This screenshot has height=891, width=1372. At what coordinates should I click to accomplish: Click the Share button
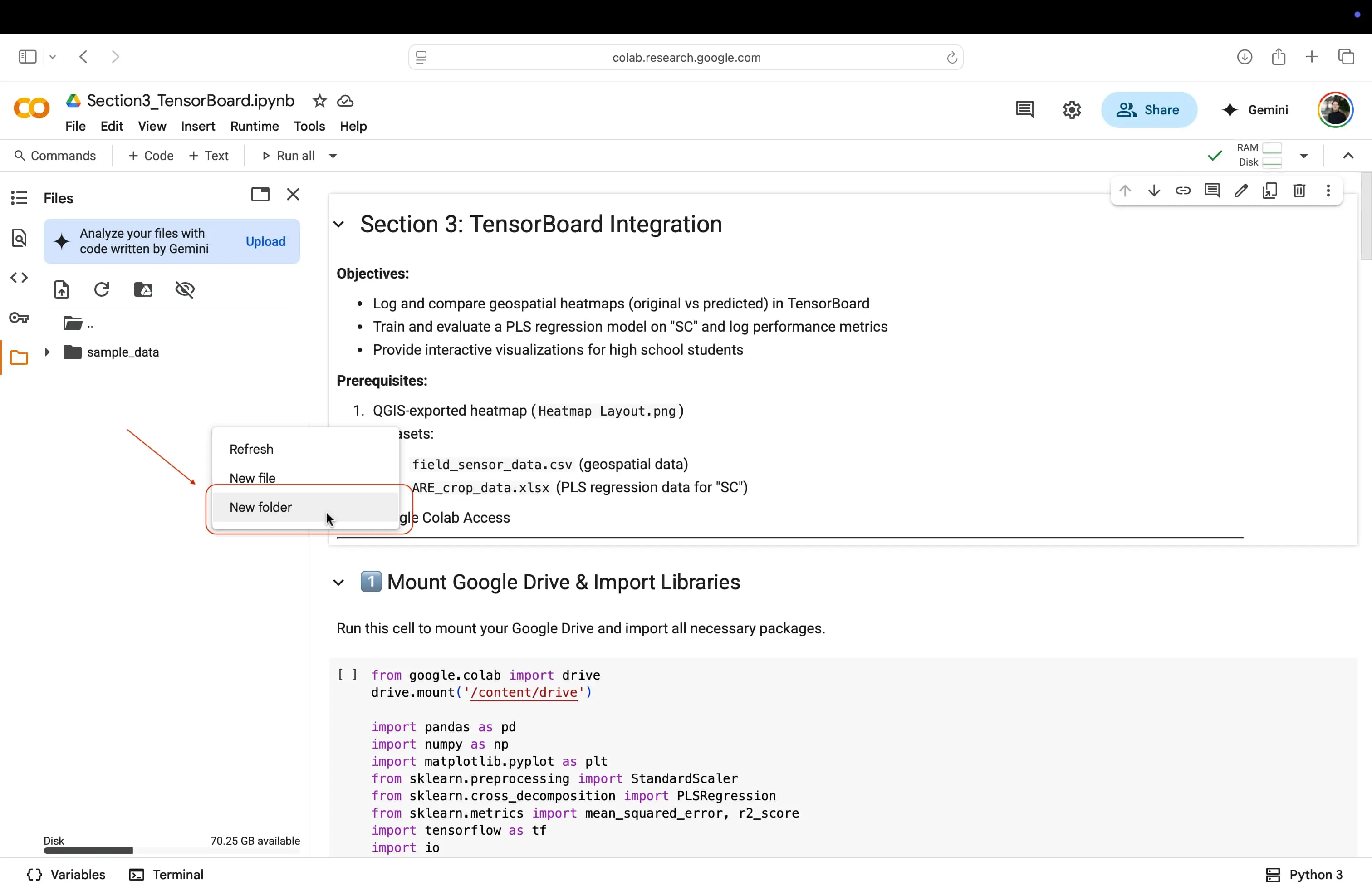(x=1149, y=109)
